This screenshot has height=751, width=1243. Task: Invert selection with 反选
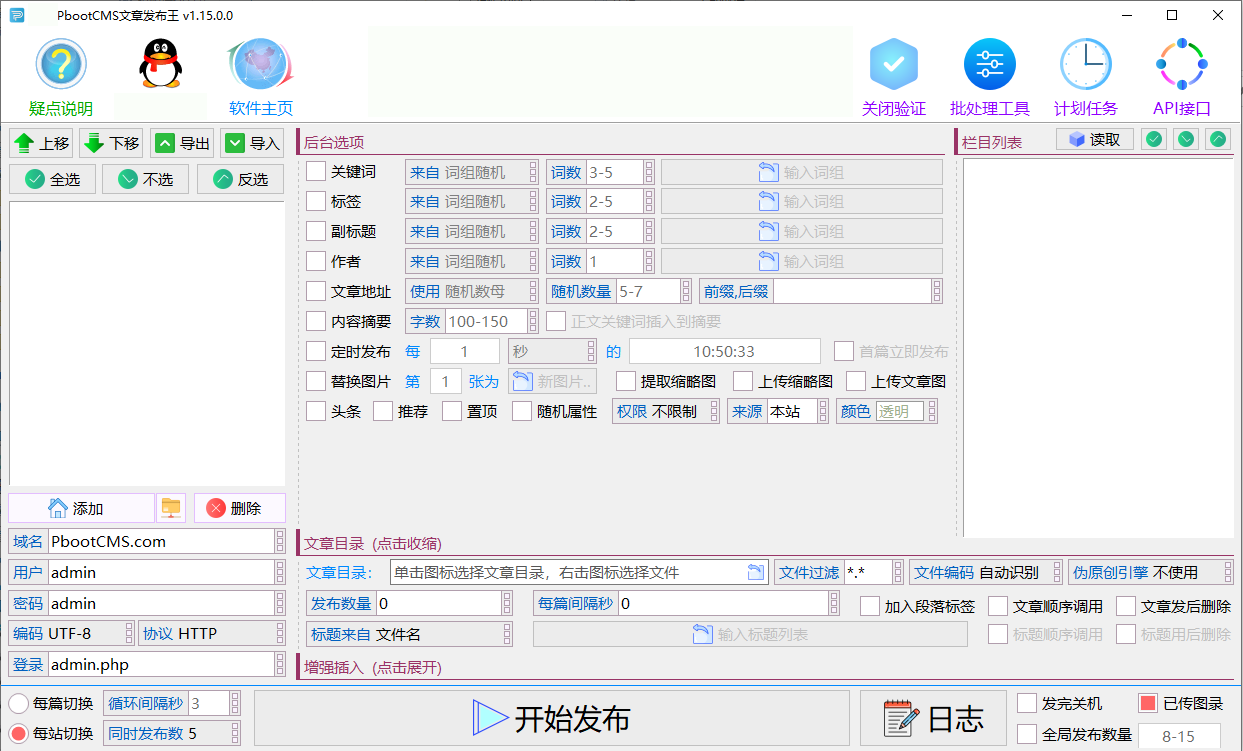point(241,179)
